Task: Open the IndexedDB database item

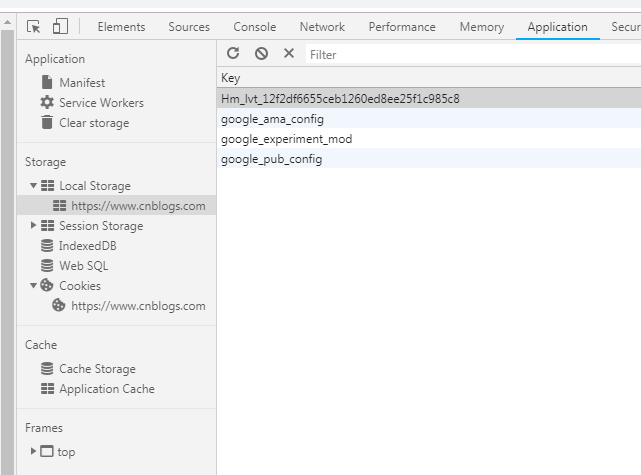Action: pos(87,246)
